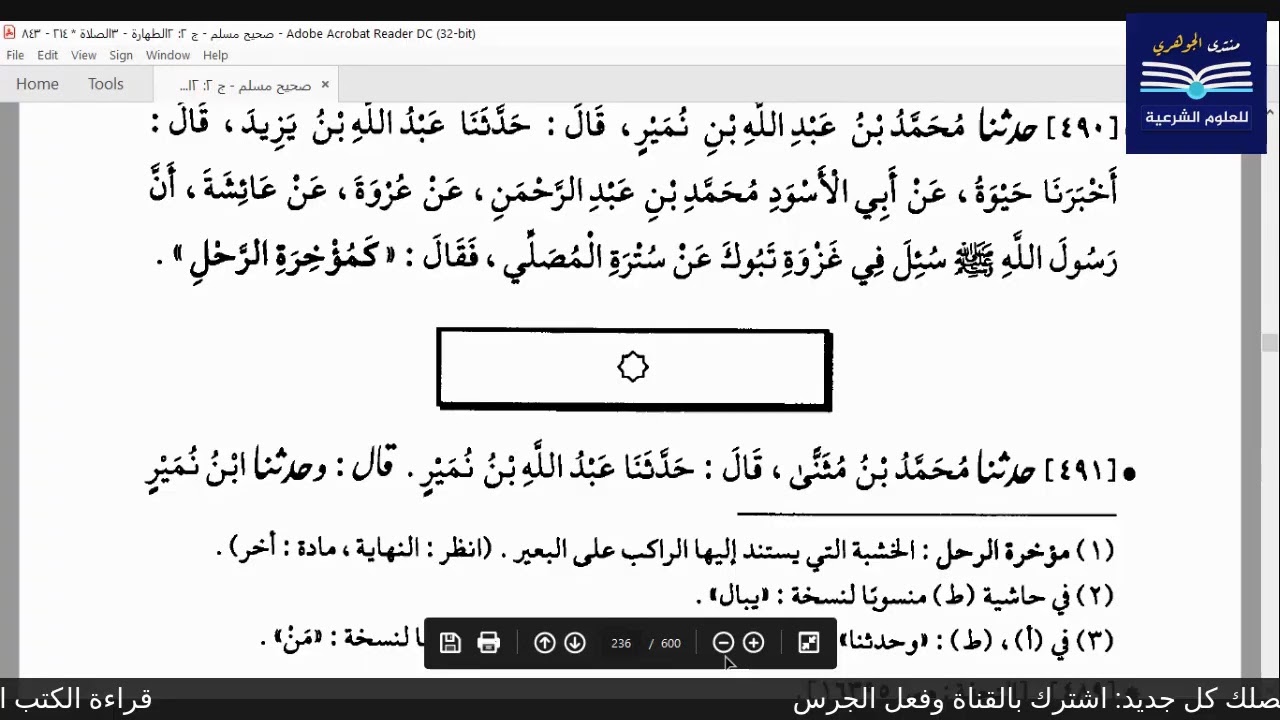The width and height of the screenshot is (1280, 720).
Task: Switch to the Home tab
Action: click(37, 84)
